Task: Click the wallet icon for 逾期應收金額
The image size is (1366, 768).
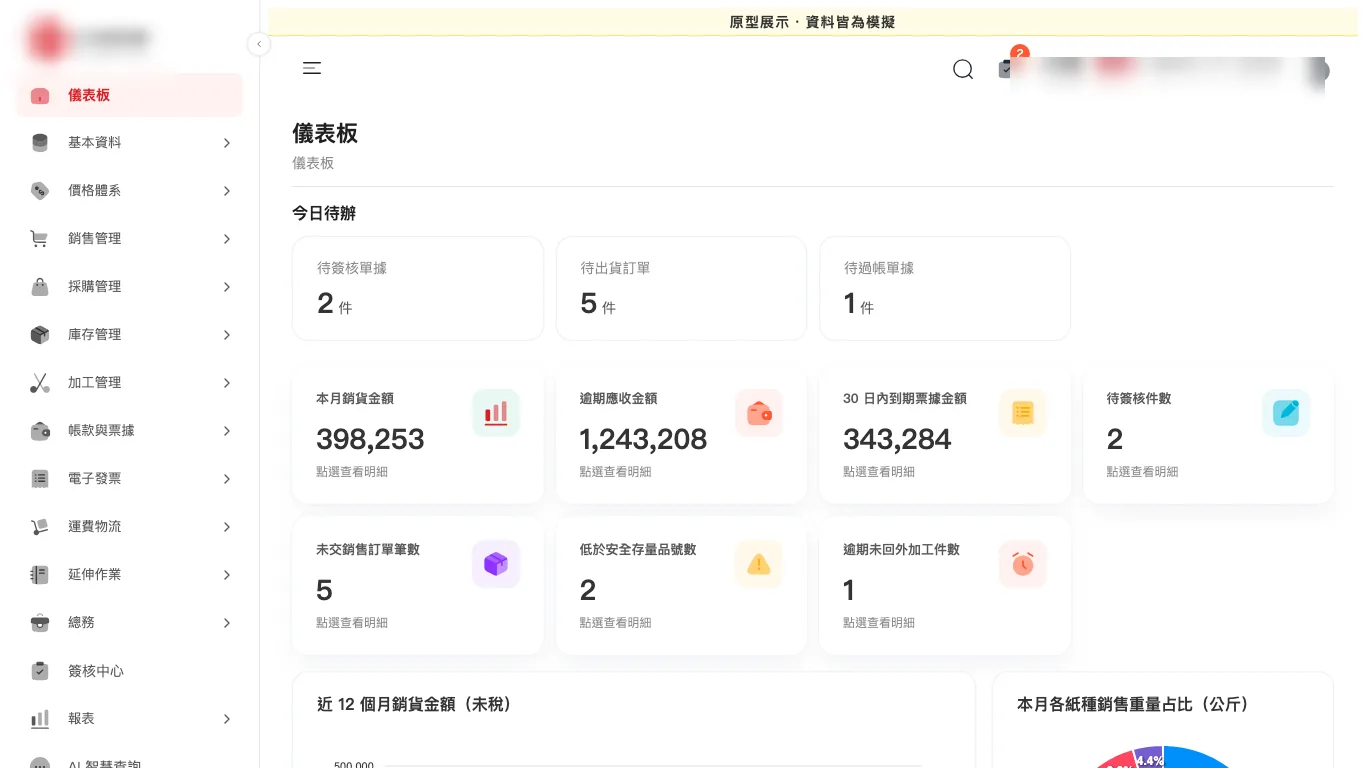Action: (x=759, y=413)
